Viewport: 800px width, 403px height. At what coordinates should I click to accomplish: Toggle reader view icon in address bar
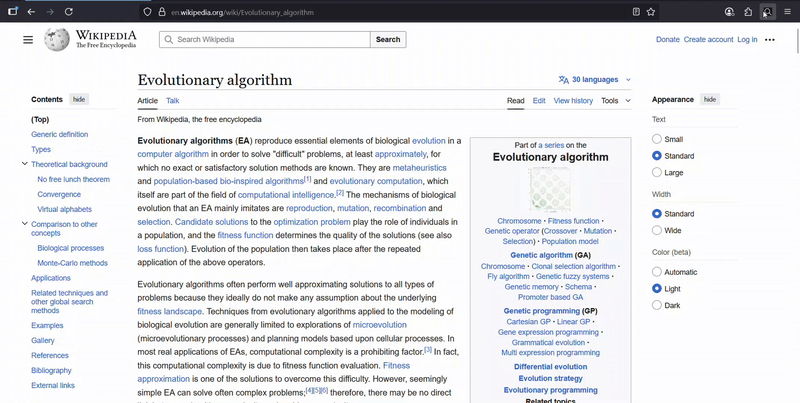coord(636,12)
